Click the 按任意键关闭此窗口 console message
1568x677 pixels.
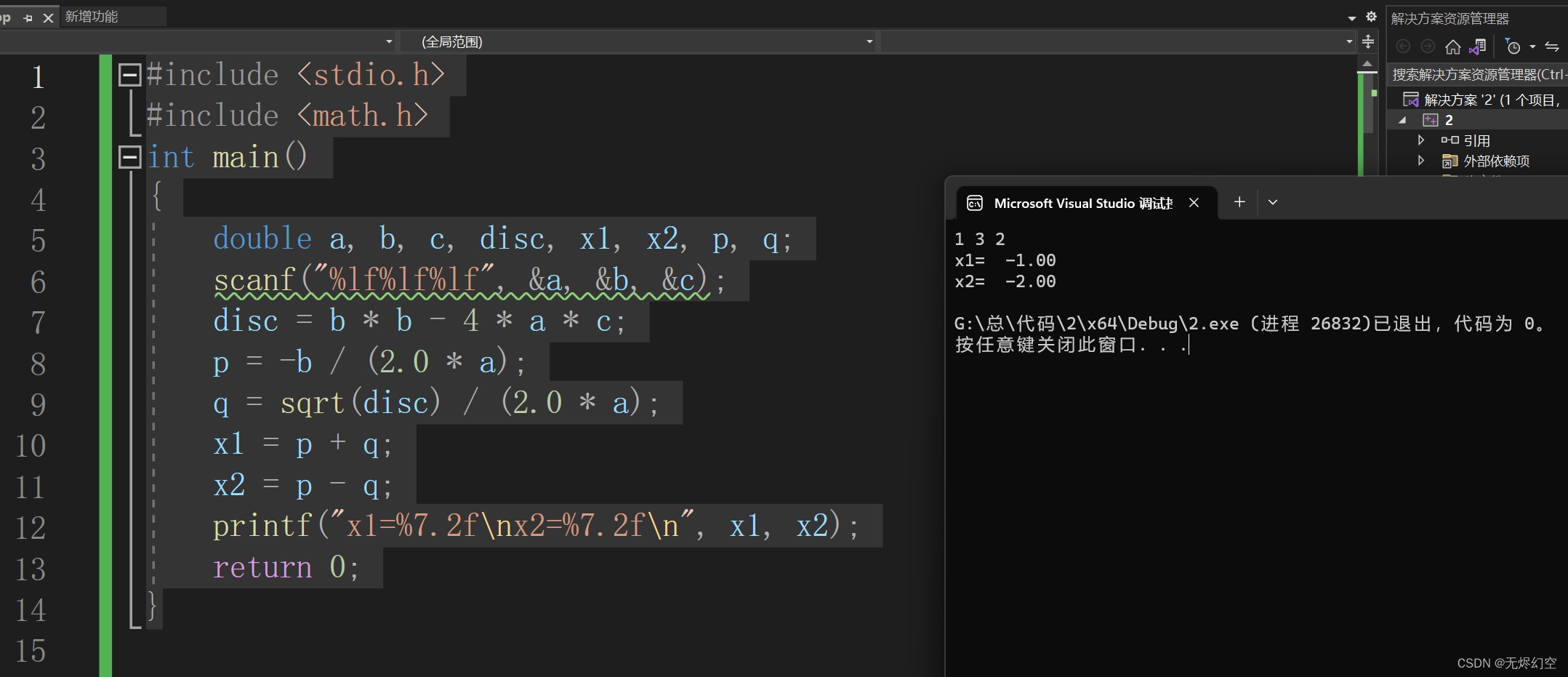coord(1071,345)
